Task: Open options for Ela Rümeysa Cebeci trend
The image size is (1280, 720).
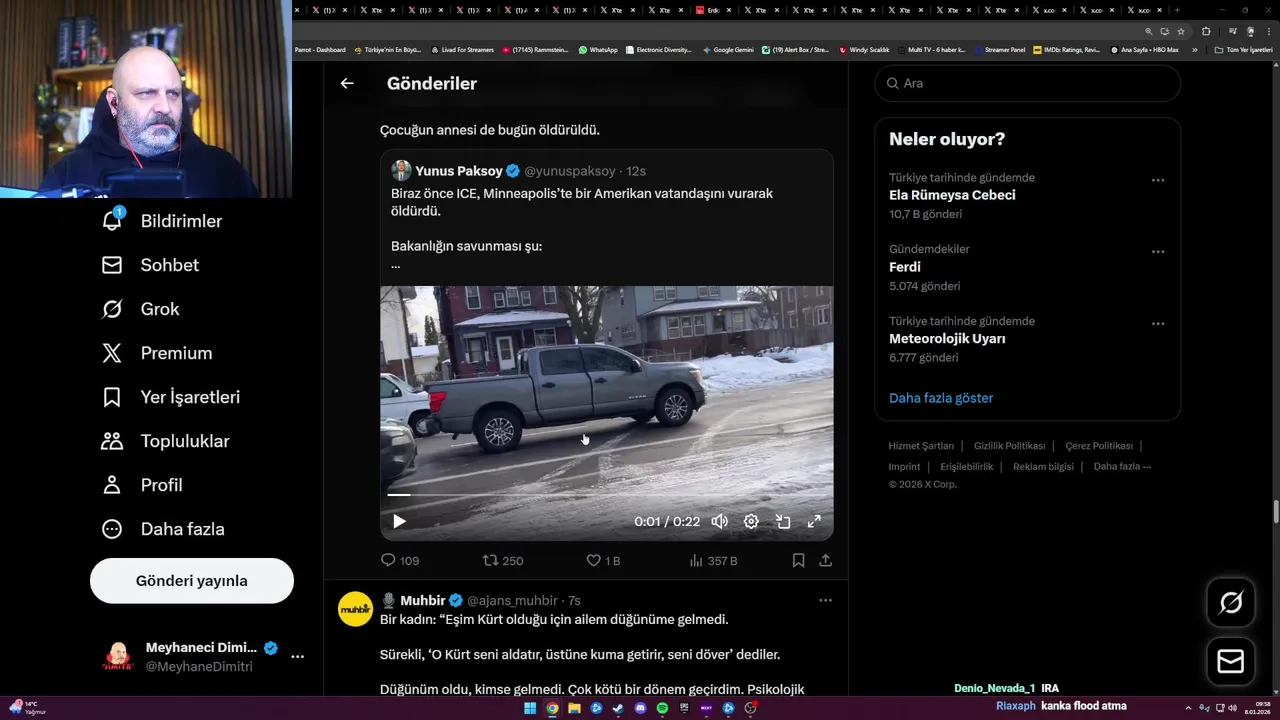Action: (x=1158, y=180)
